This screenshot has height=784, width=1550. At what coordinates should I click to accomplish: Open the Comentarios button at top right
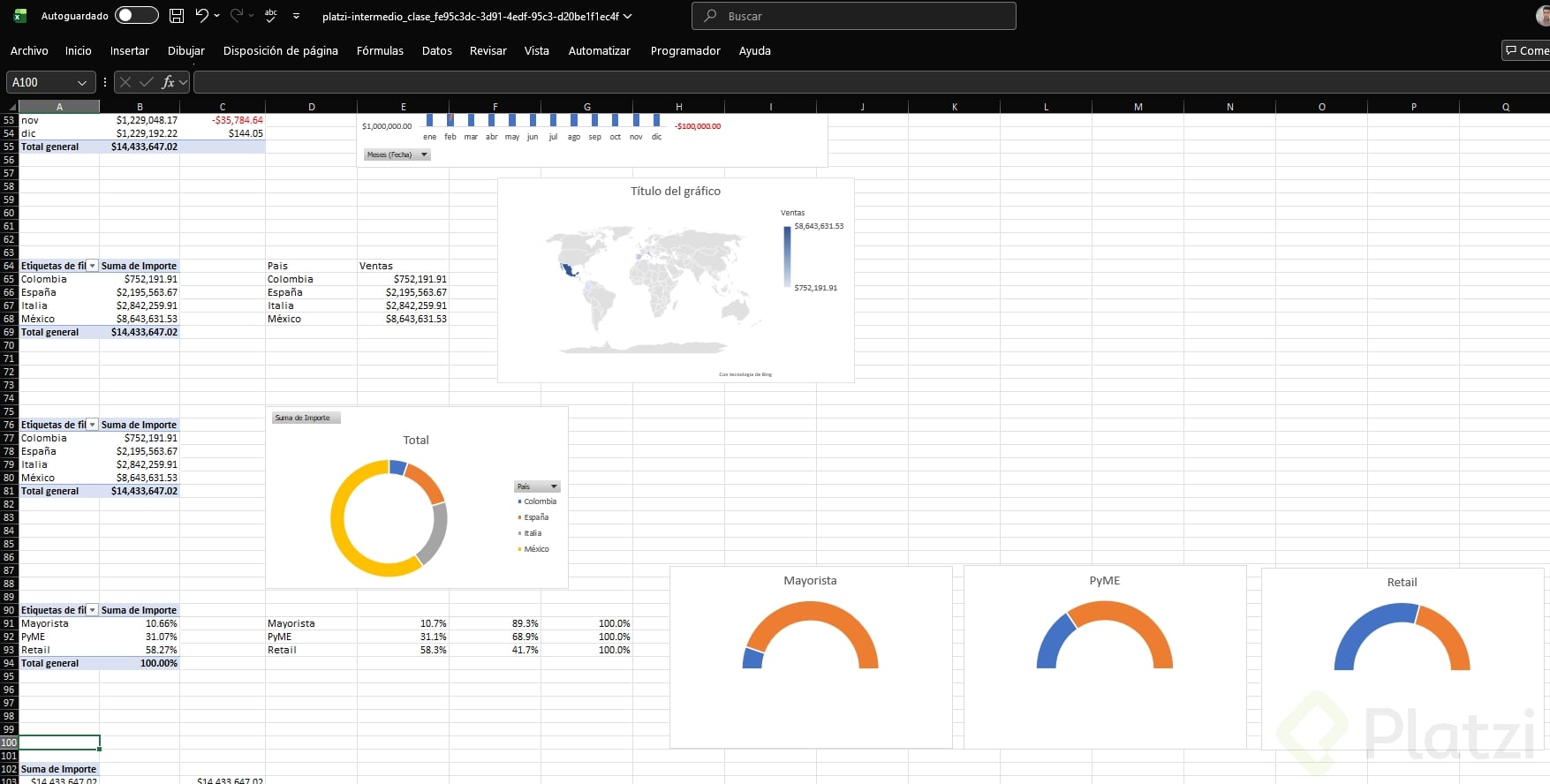pyautogui.click(x=1526, y=50)
